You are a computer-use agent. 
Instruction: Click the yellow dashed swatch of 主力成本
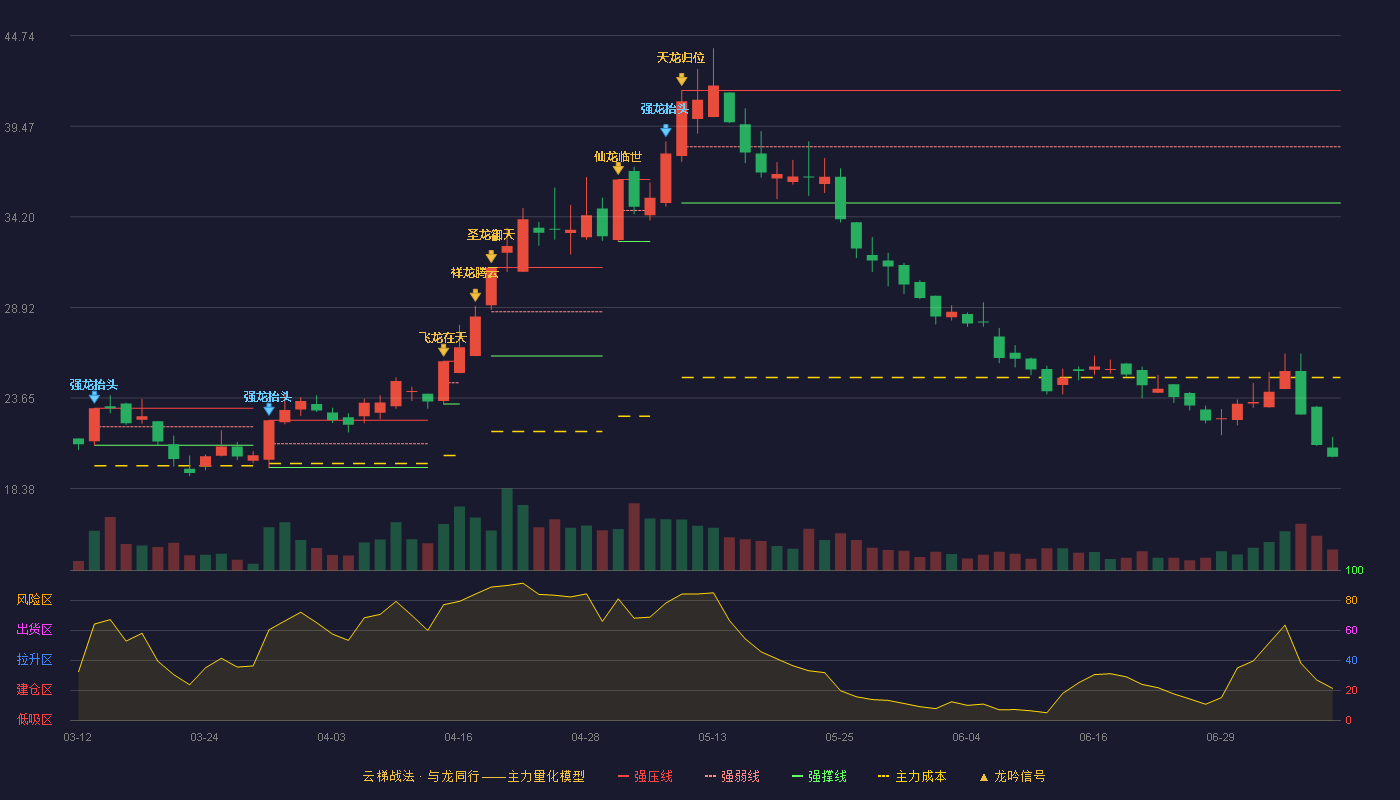(883, 776)
